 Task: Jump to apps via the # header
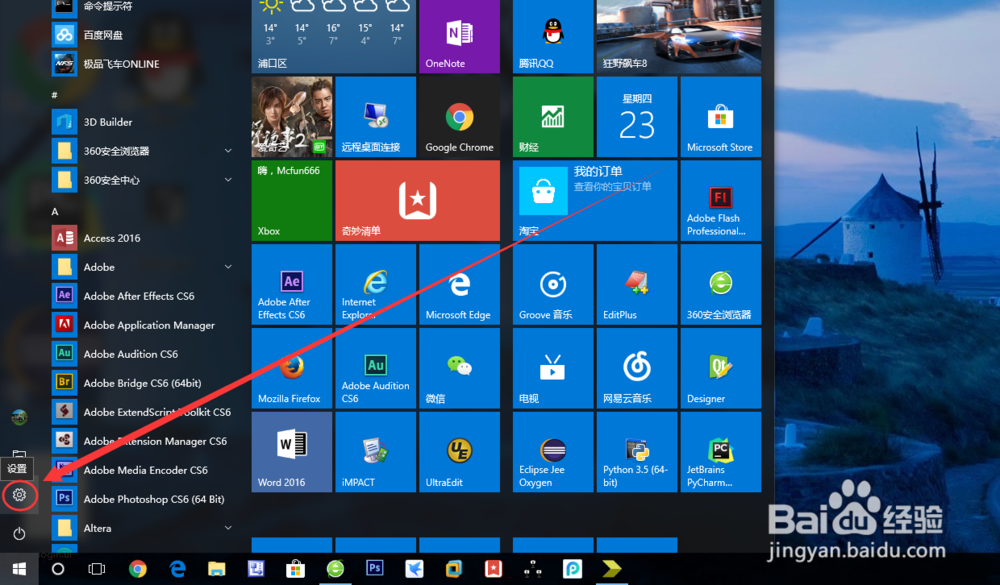tap(54, 94)
